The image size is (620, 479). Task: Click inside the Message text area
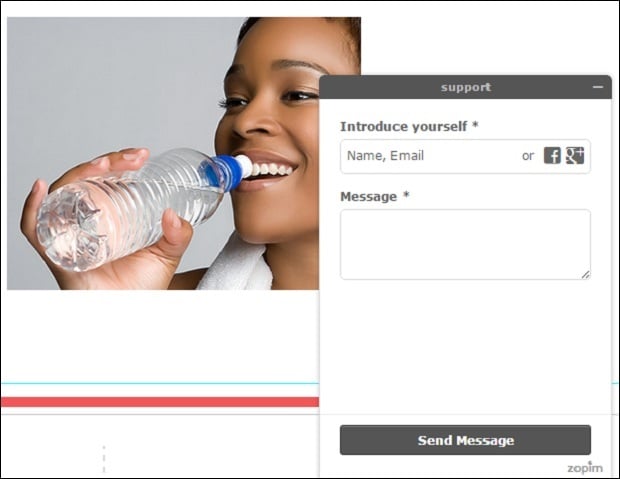tap(465, 244)
